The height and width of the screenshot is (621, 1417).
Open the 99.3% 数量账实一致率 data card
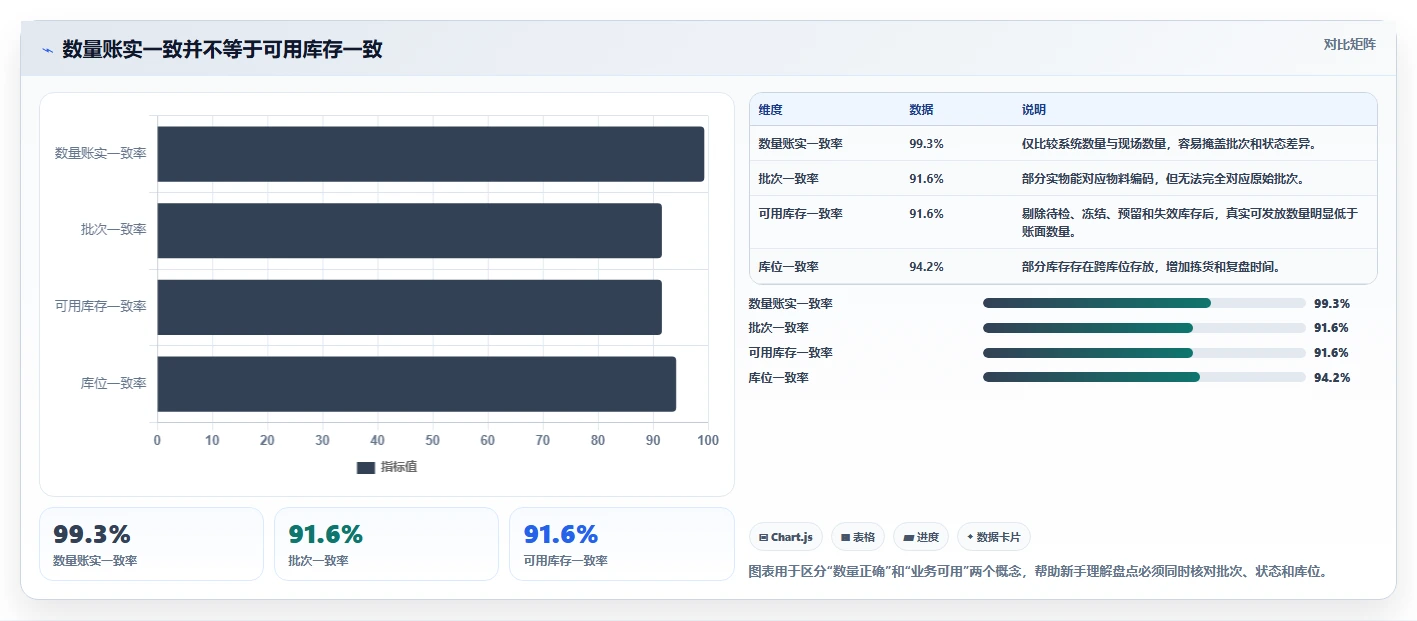151,544
